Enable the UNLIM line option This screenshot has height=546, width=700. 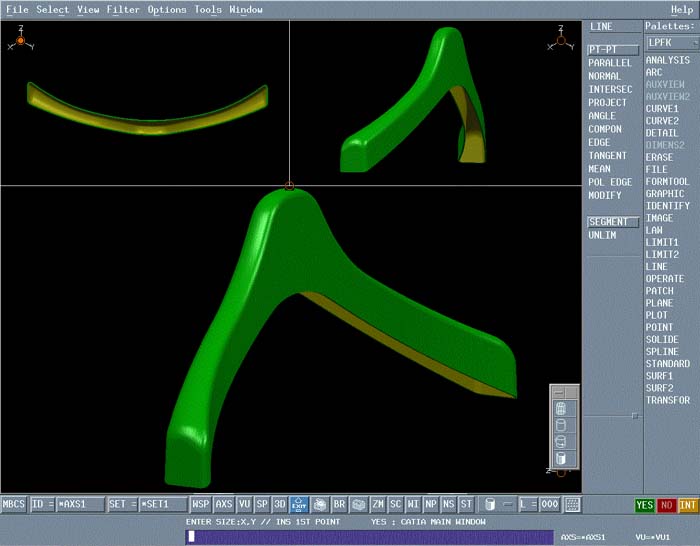coord(602,235)
